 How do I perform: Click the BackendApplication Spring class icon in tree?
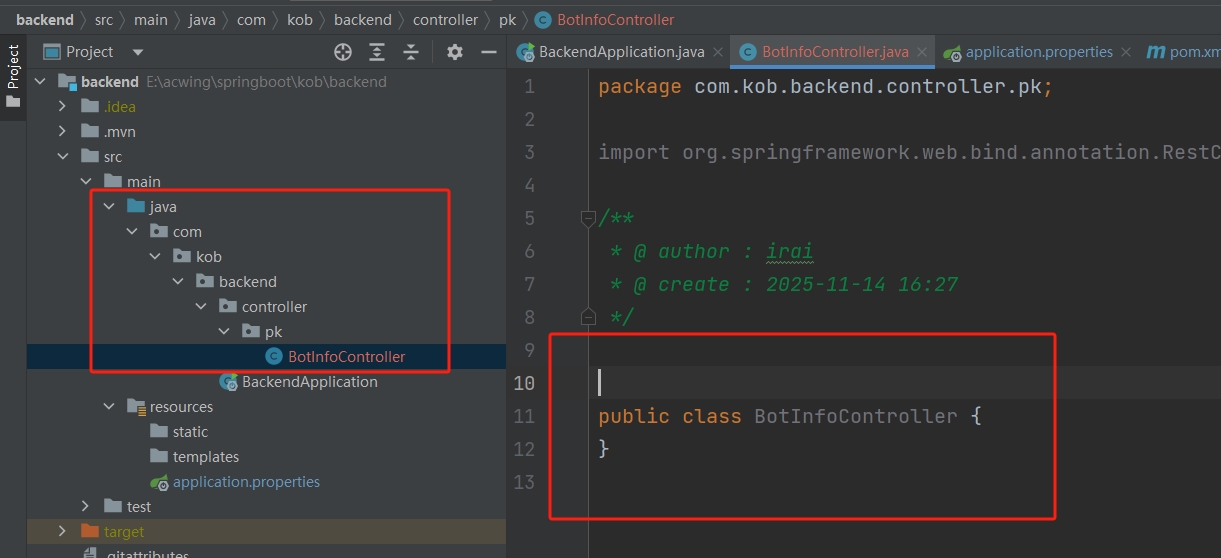[229, 382]
